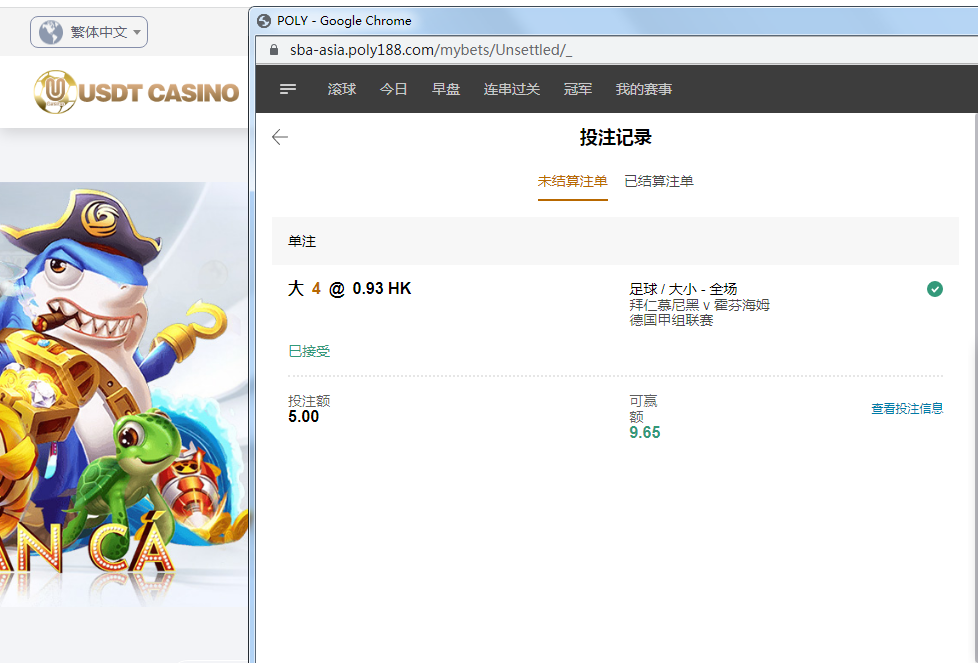Switch to the 已结算注单 tab
The image size is (978, 663).
click(659, 181)
